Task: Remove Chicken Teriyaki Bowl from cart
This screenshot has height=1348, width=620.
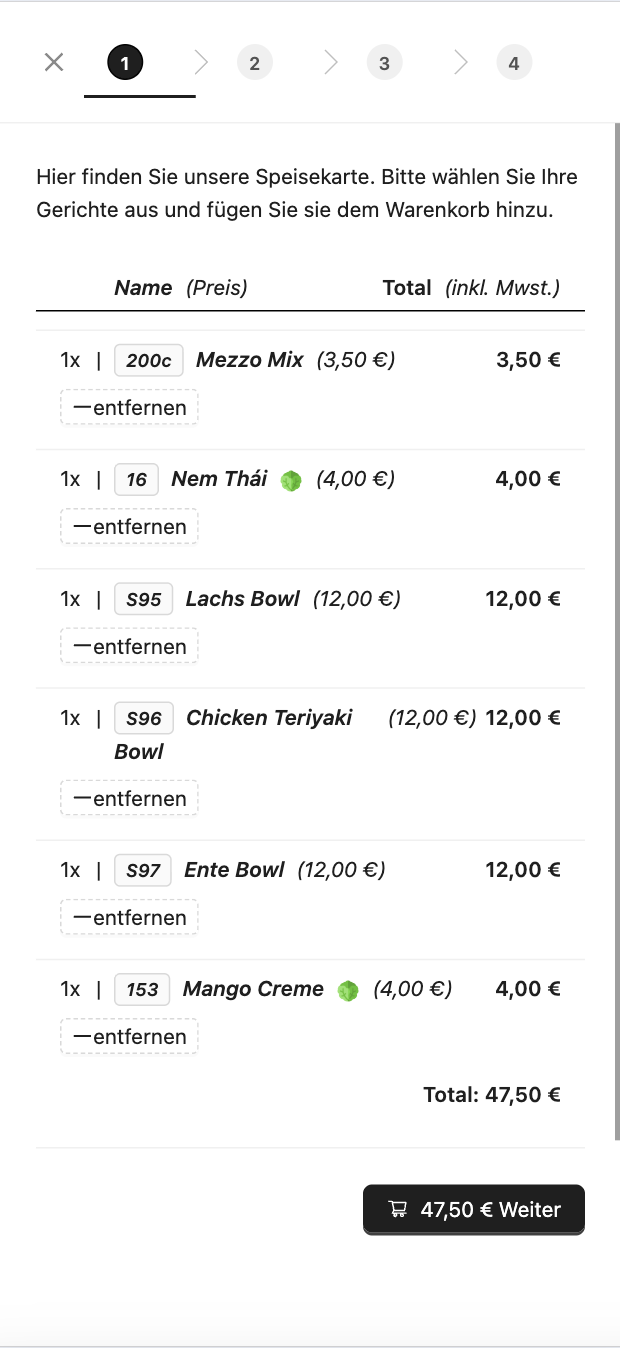Action: 129,798
